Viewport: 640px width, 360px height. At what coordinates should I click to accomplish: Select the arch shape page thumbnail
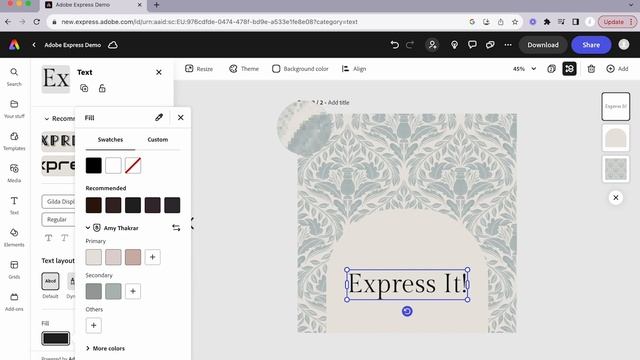(616, 138)
